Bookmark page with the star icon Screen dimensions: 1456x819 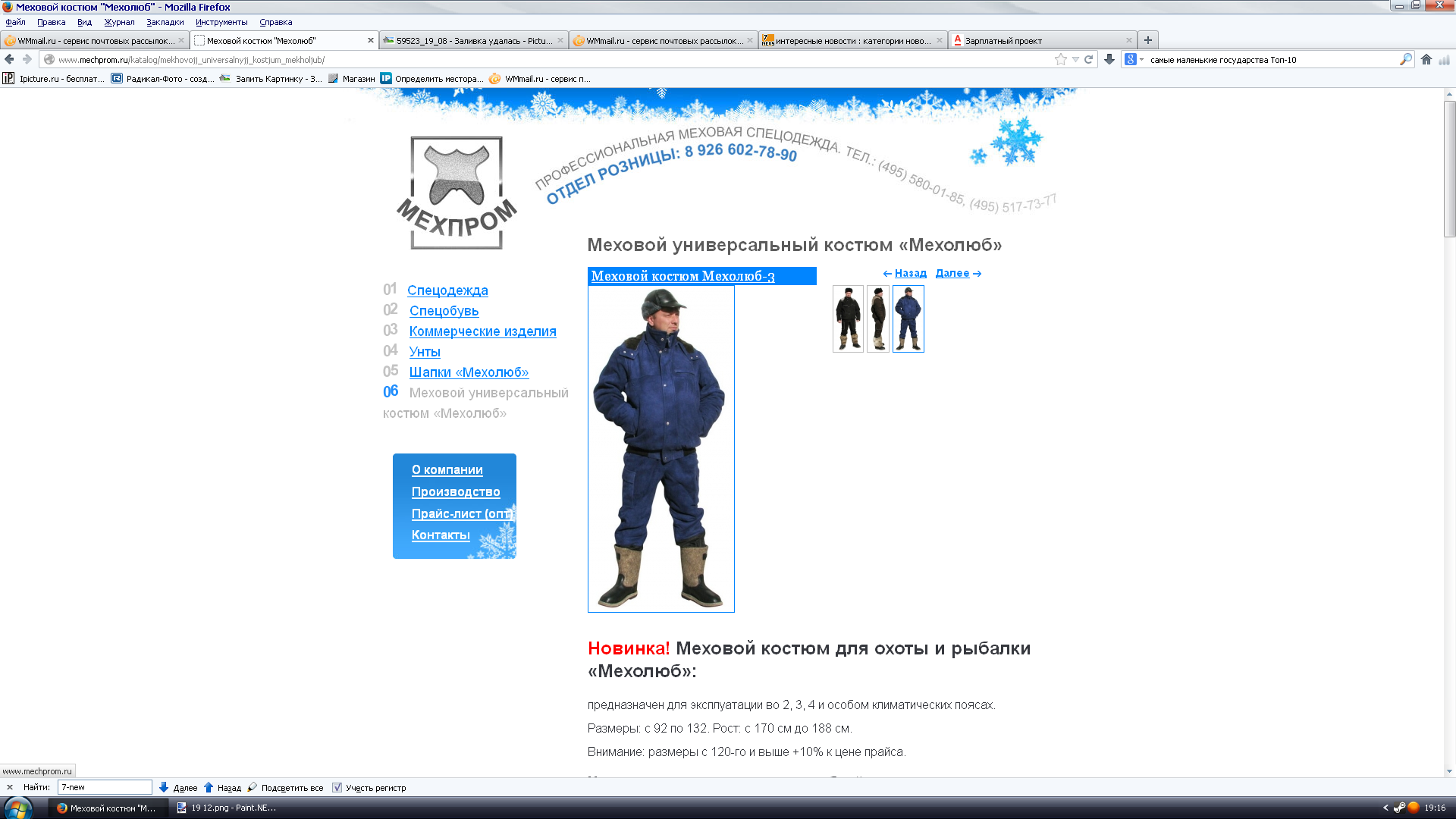(x=1060, y=59)
